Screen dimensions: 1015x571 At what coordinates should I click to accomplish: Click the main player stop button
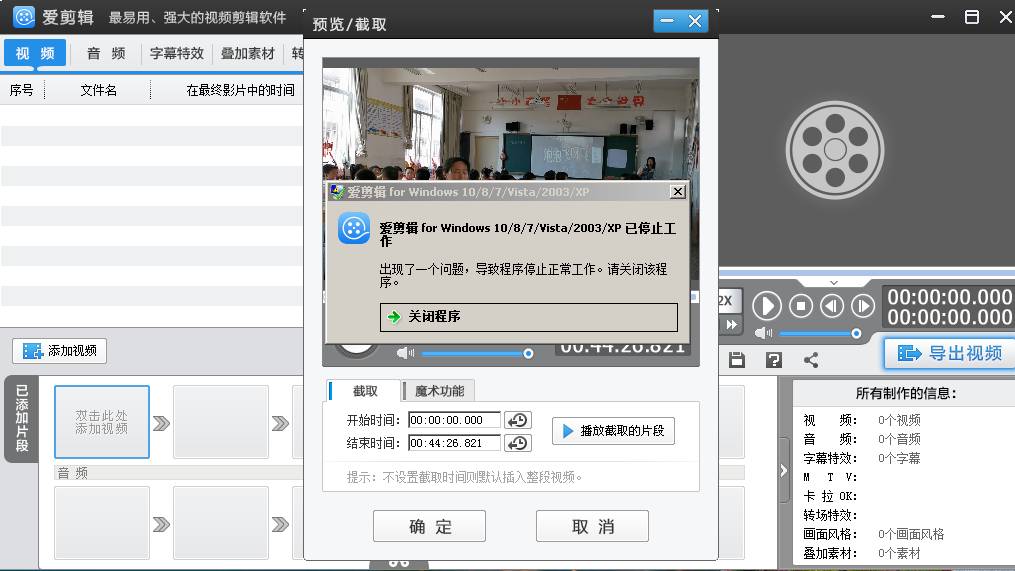coord(801,306)
